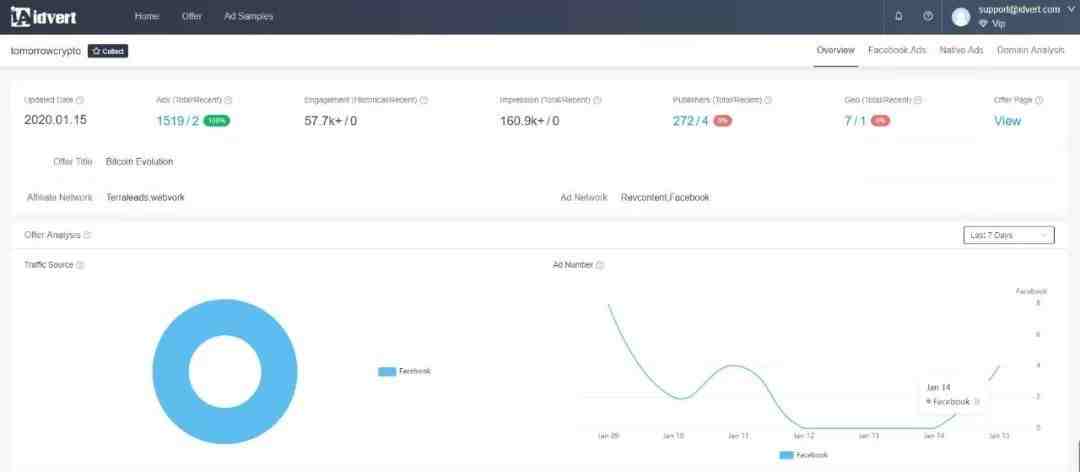The image size is (1080, 472).
Task: Select the Native Ads tab
Action: click(961, 50)
